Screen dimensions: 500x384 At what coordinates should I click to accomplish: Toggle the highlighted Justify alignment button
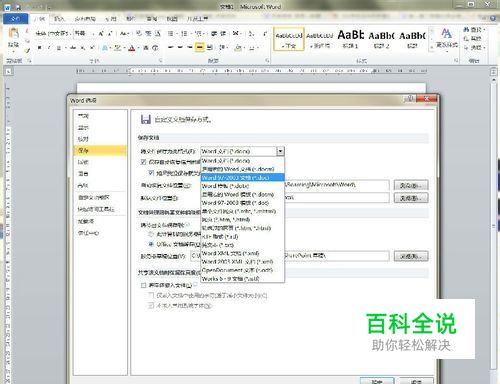pos(199,48)
